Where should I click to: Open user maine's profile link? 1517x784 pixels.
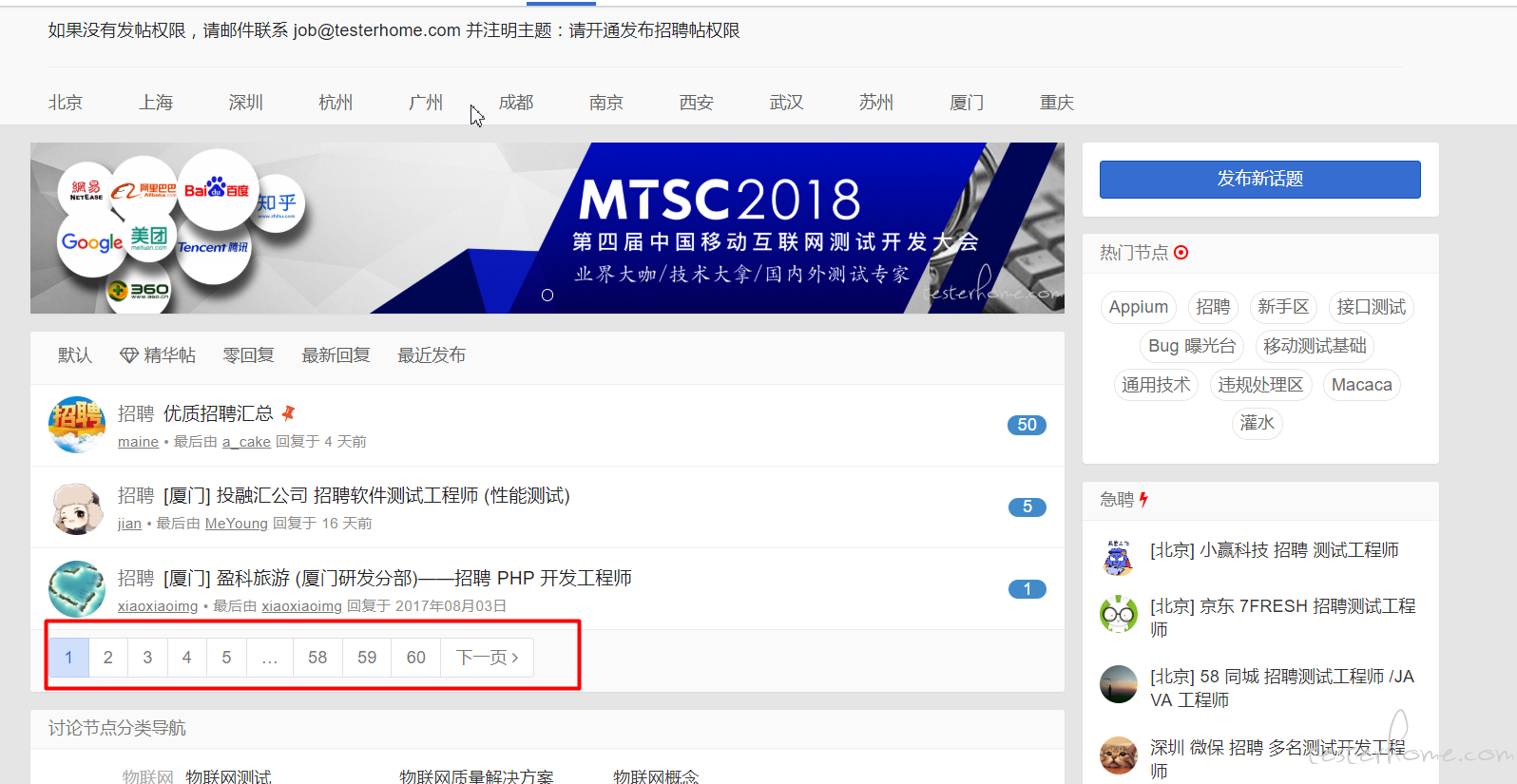138,442
